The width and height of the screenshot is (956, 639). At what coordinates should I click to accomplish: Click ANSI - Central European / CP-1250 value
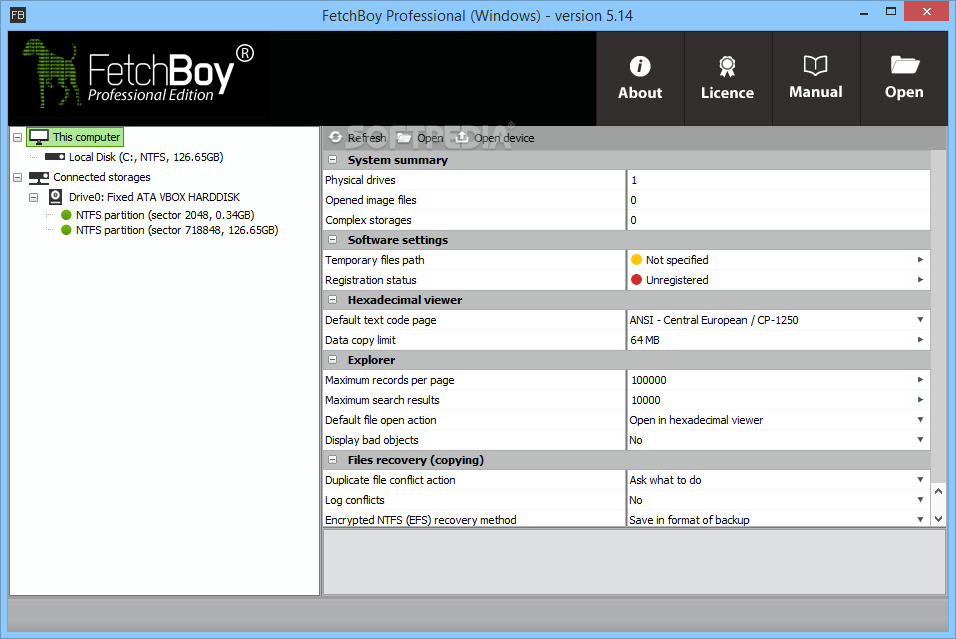(x=713, y=320)
